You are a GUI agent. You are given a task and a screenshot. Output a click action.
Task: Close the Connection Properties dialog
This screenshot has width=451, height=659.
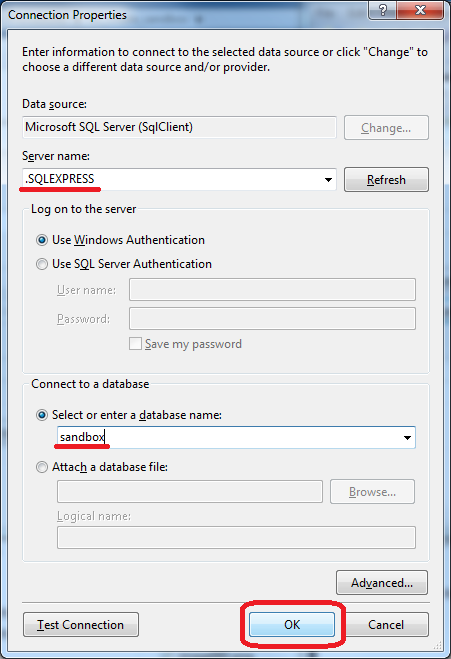pos(420,10)
